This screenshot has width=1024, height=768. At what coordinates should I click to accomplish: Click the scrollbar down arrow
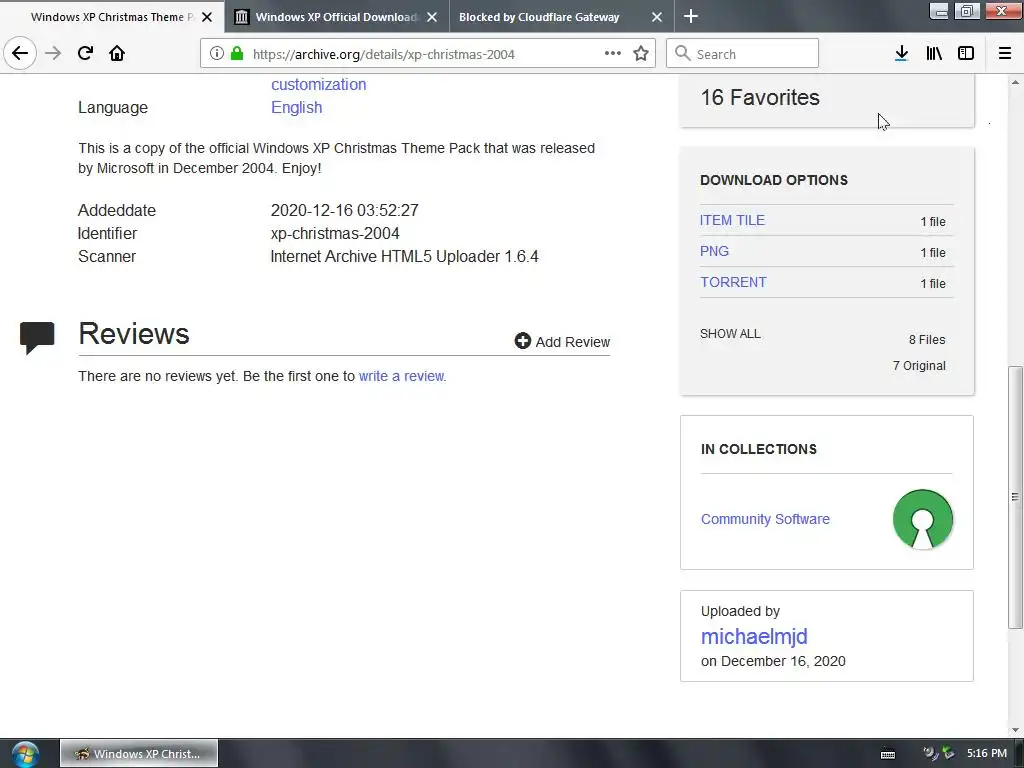tap(1015, 730)
